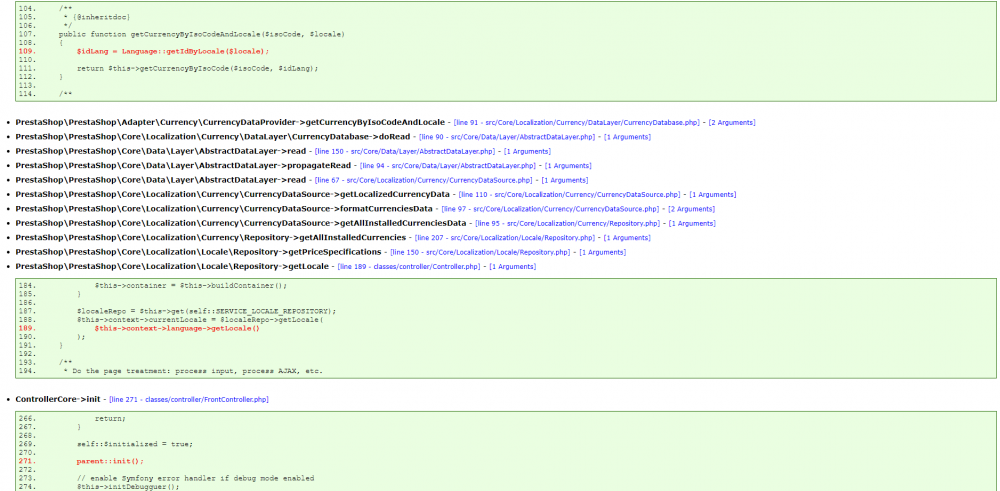Expand 2 Arguments for getCurrencyByIsoCodeAndLocale
The height and width of the screenshot is (491, 1000).
(x=732, y=122)
